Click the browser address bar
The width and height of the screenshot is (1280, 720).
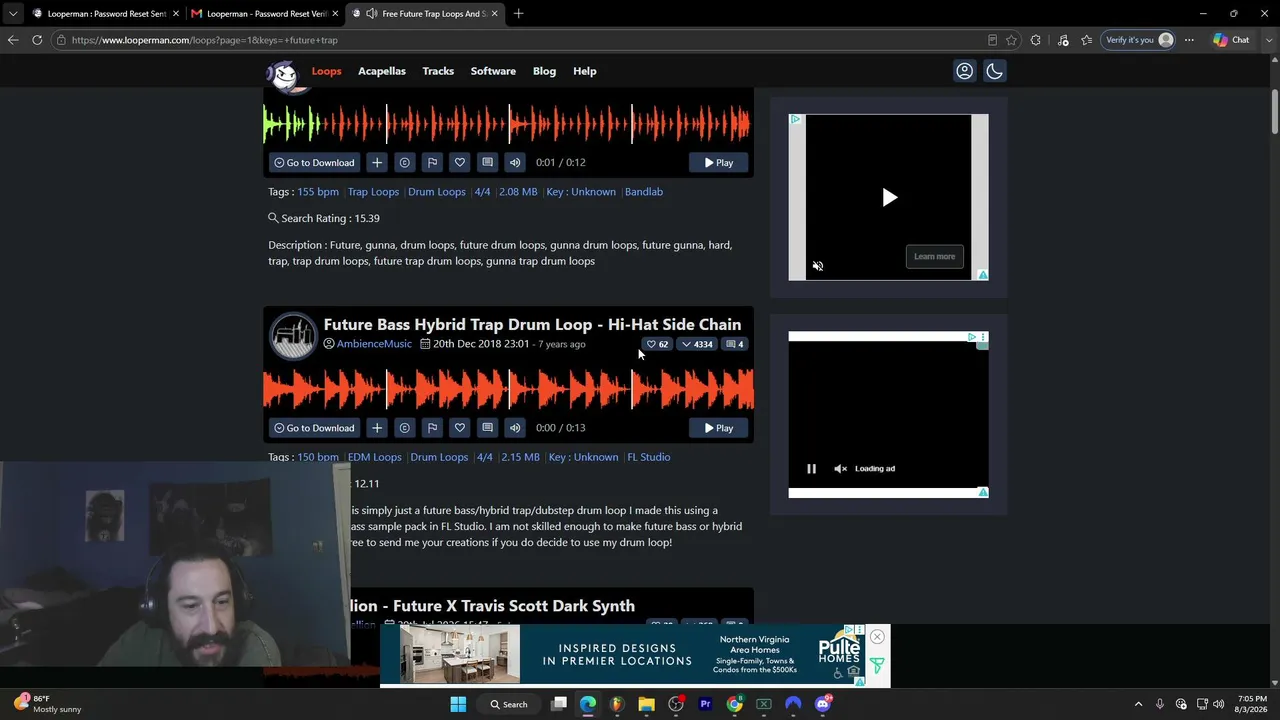tap(520, 40)
